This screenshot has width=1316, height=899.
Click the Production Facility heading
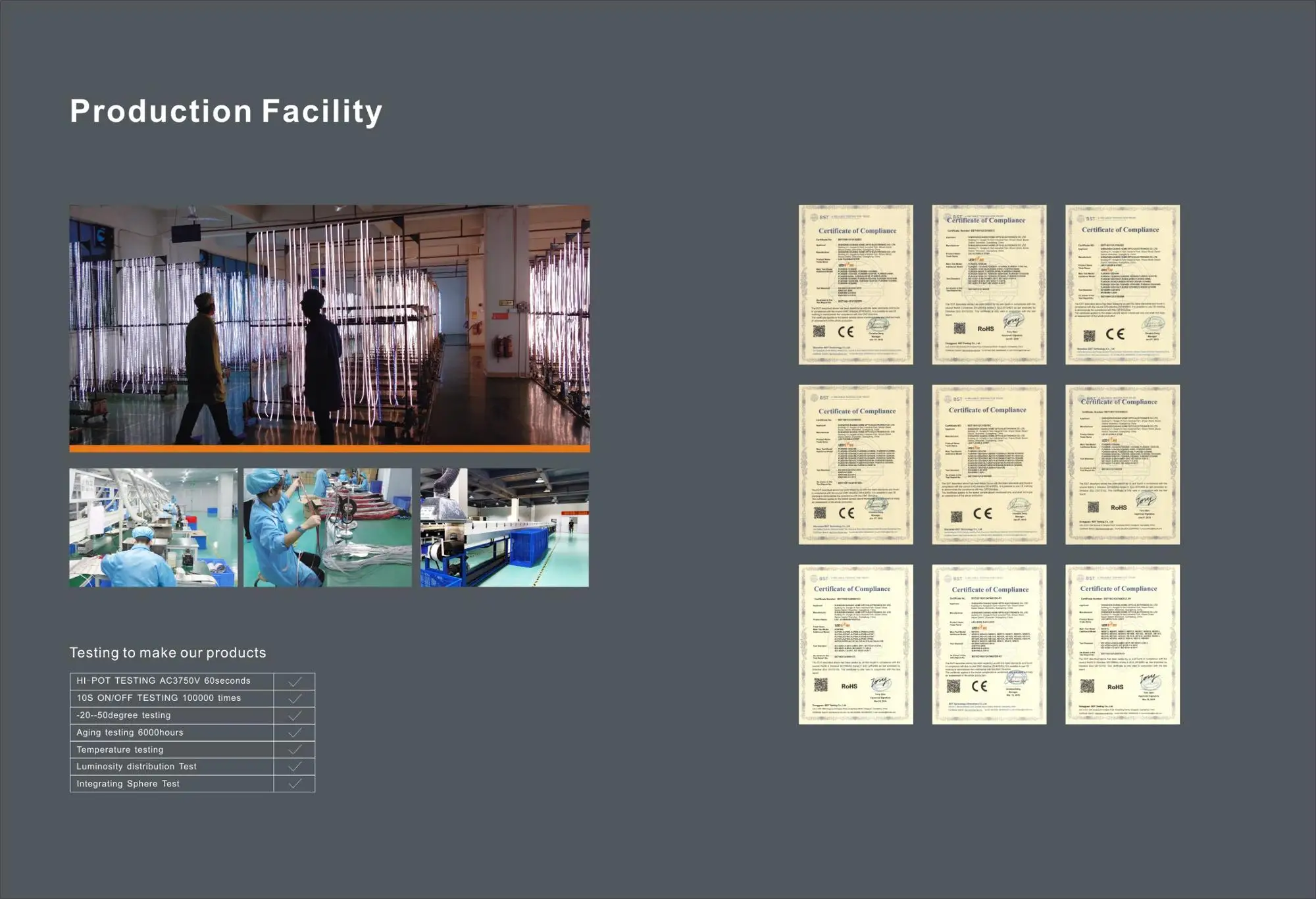226,111
